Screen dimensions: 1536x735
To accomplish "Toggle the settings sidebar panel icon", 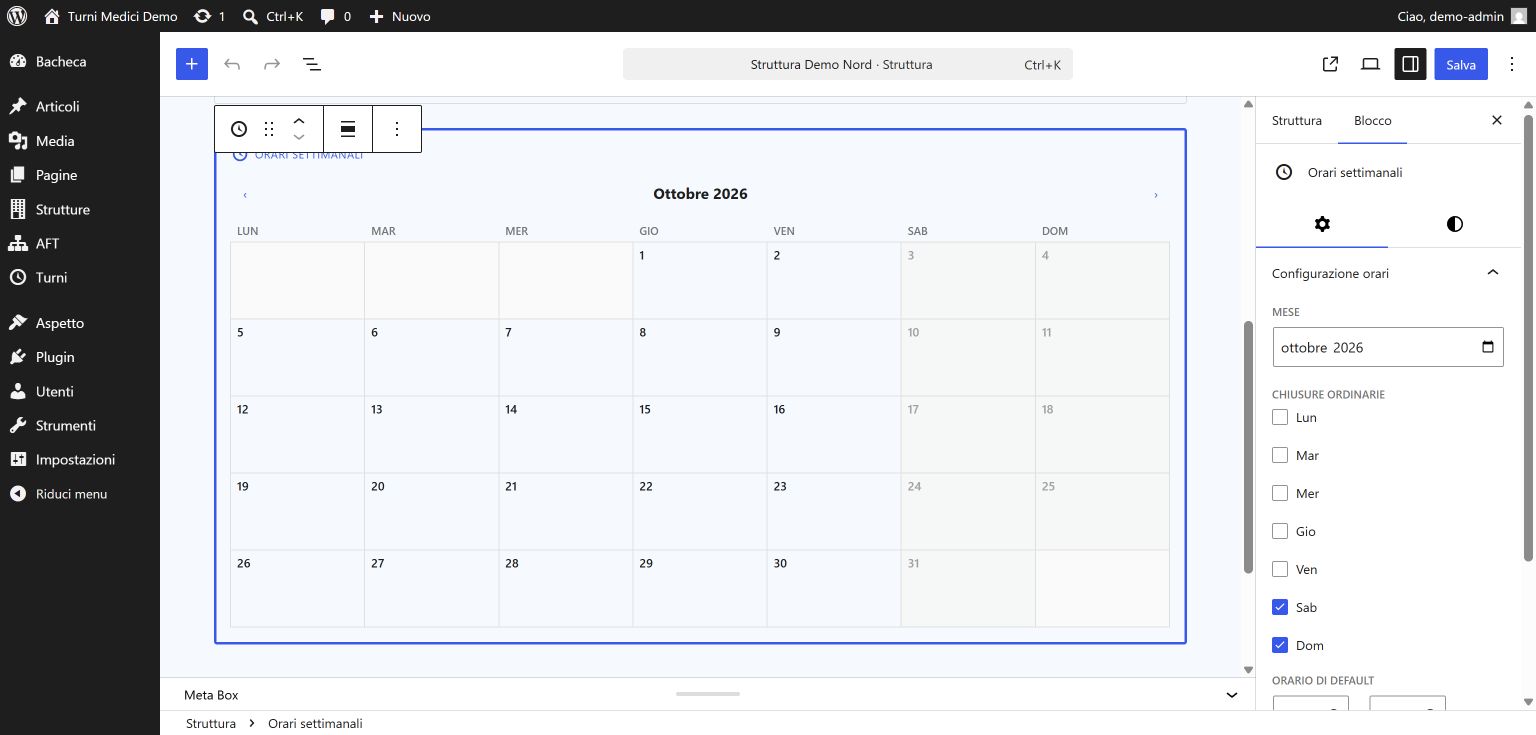I will 1410,64.
